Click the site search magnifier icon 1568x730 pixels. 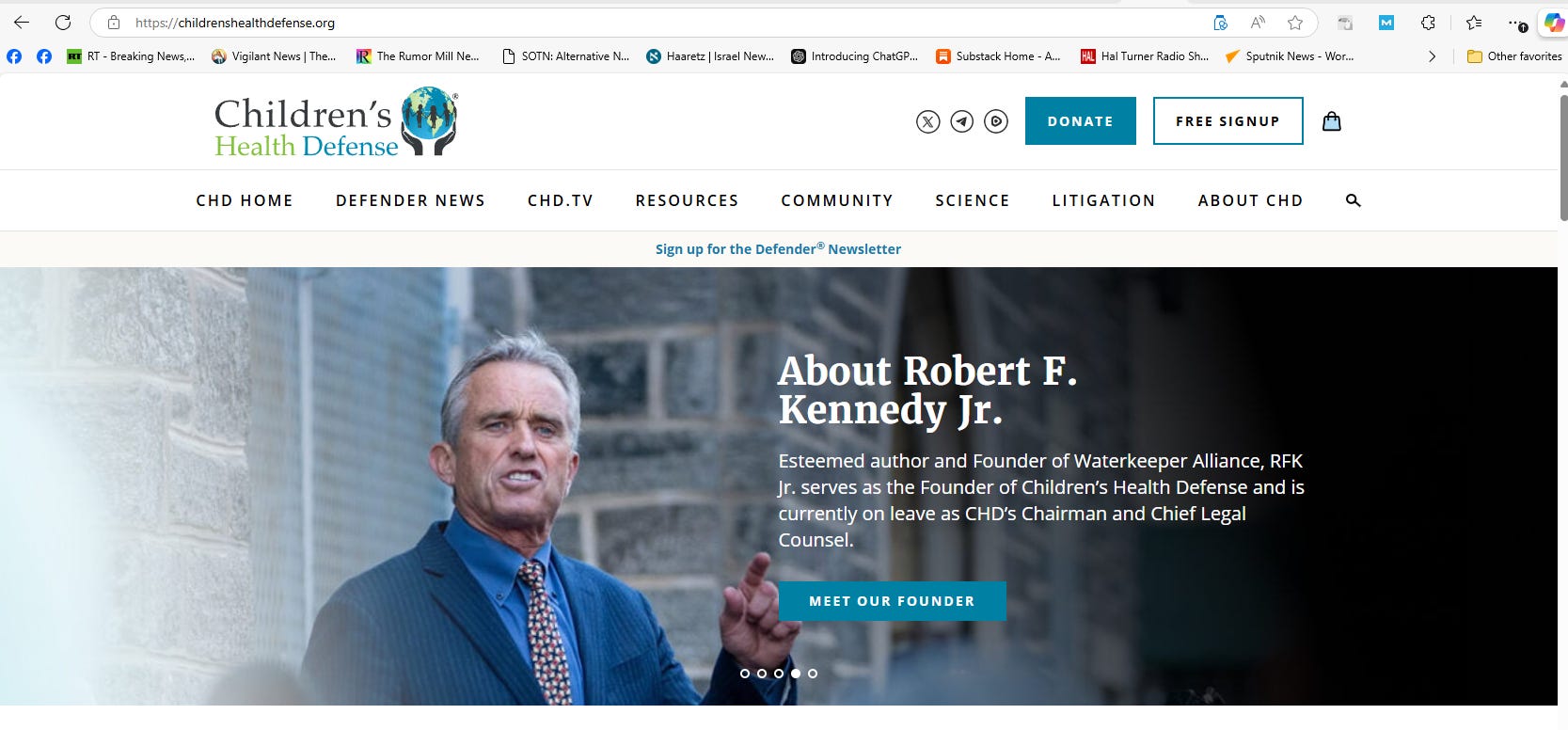point(1354,200)
